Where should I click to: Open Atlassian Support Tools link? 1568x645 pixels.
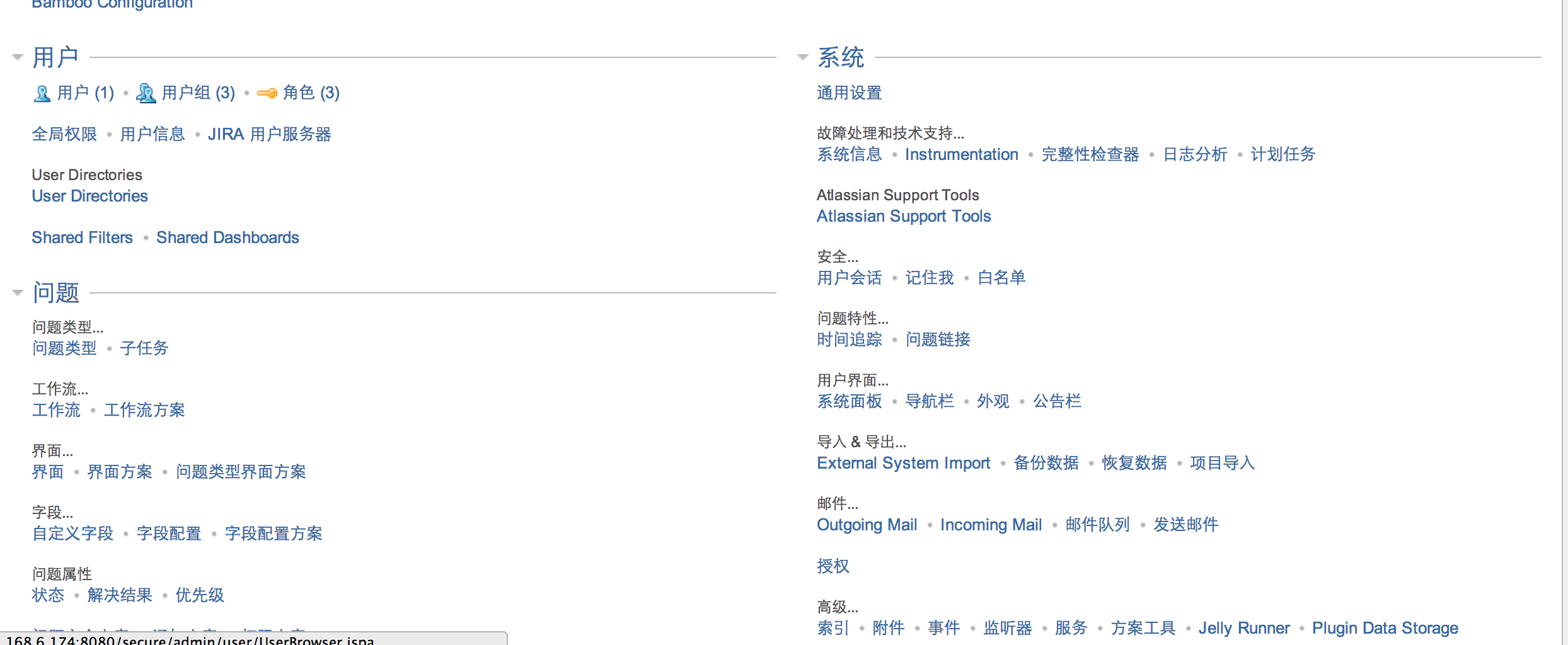pyautogui.click(x=904, y=216)
